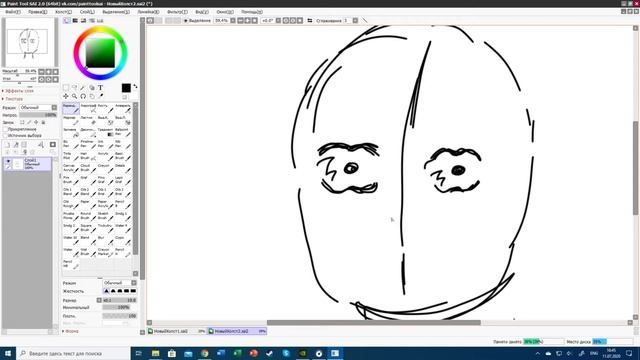Open the Правка menu
The image size is (640, 360).
pos(38,12)
